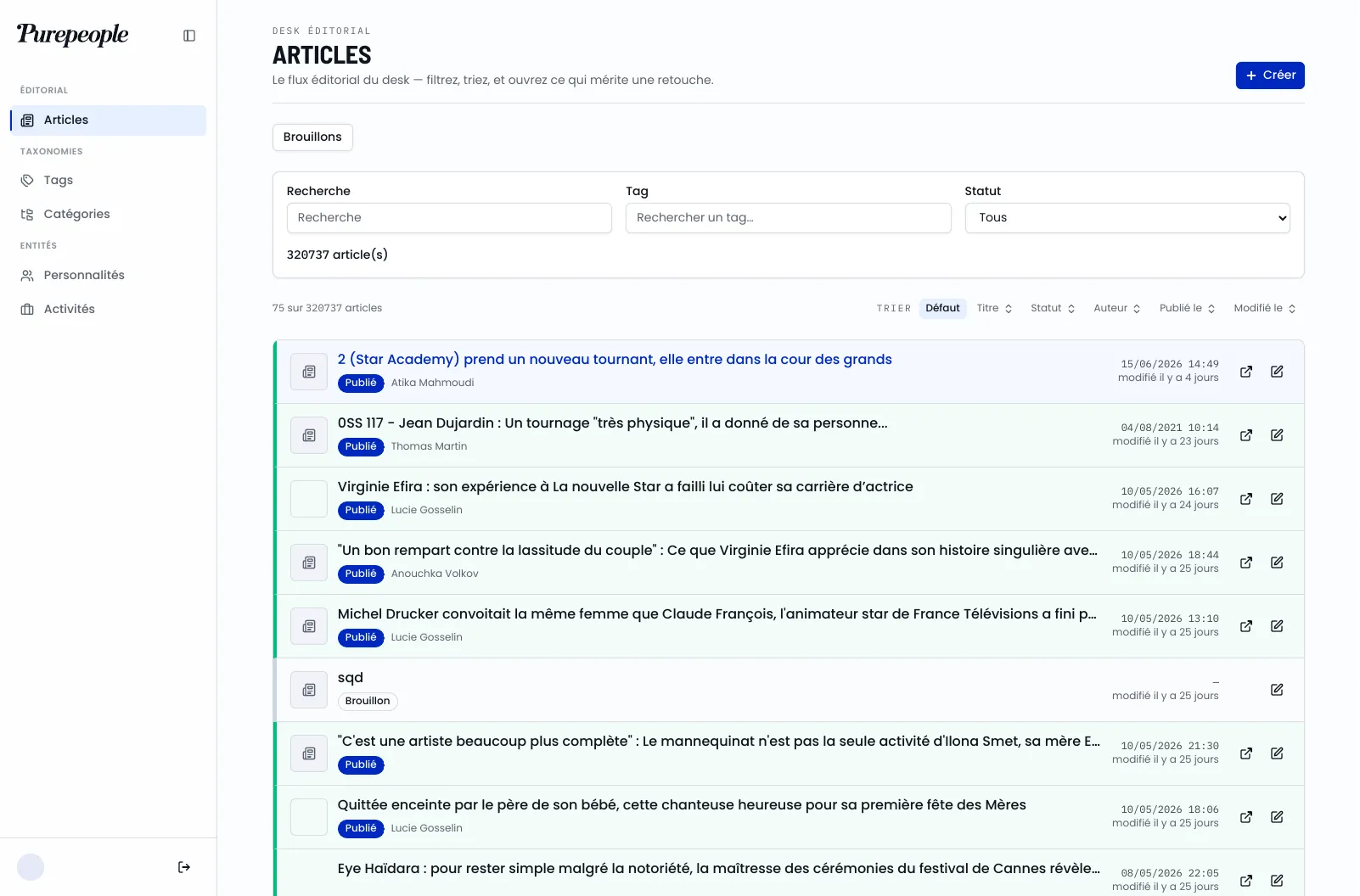Sort articles by Auteur
This screenshot has height=896, width=1360.
(x=1116, y=309)
